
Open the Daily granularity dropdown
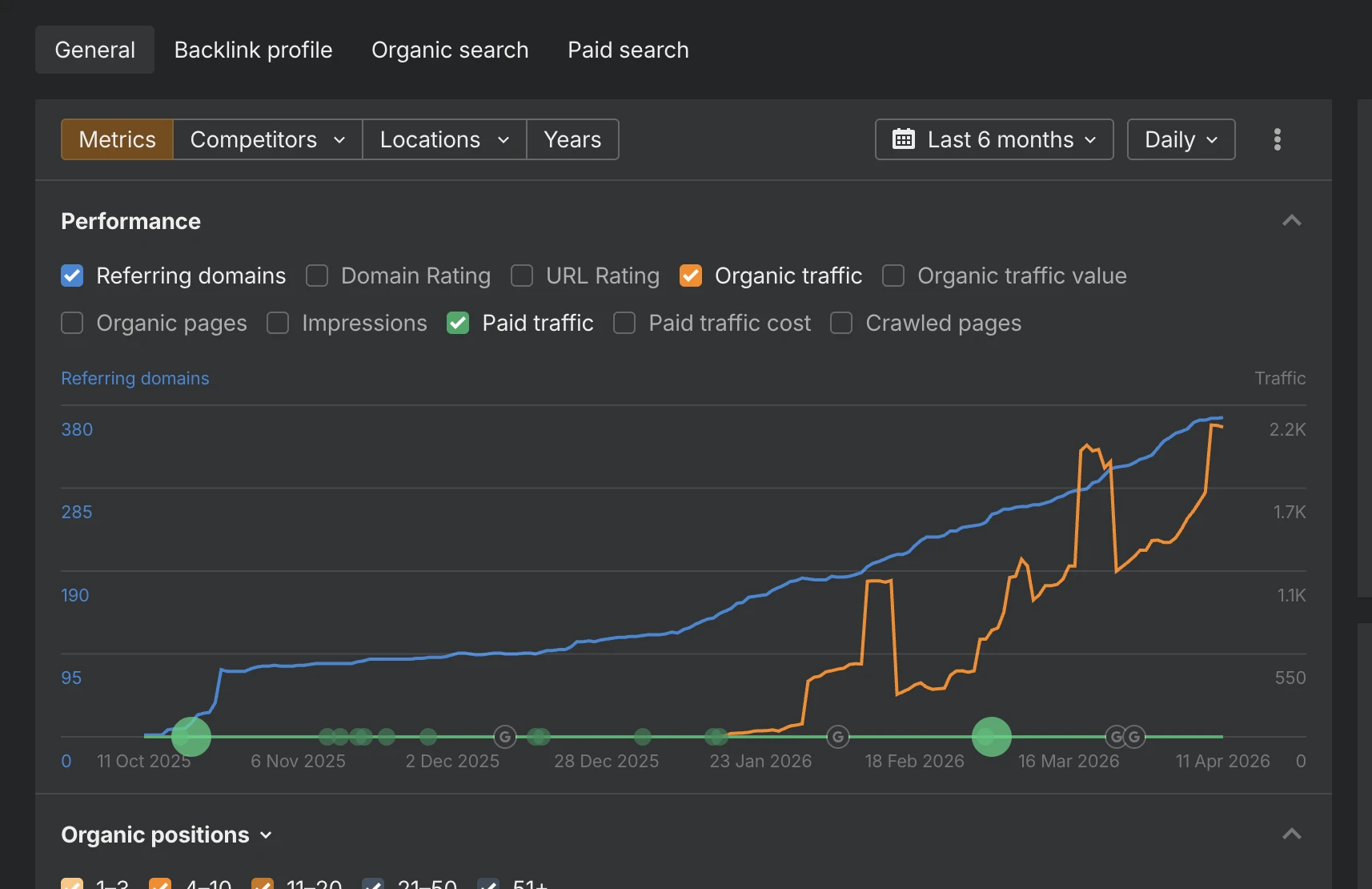click(1180, 139)
